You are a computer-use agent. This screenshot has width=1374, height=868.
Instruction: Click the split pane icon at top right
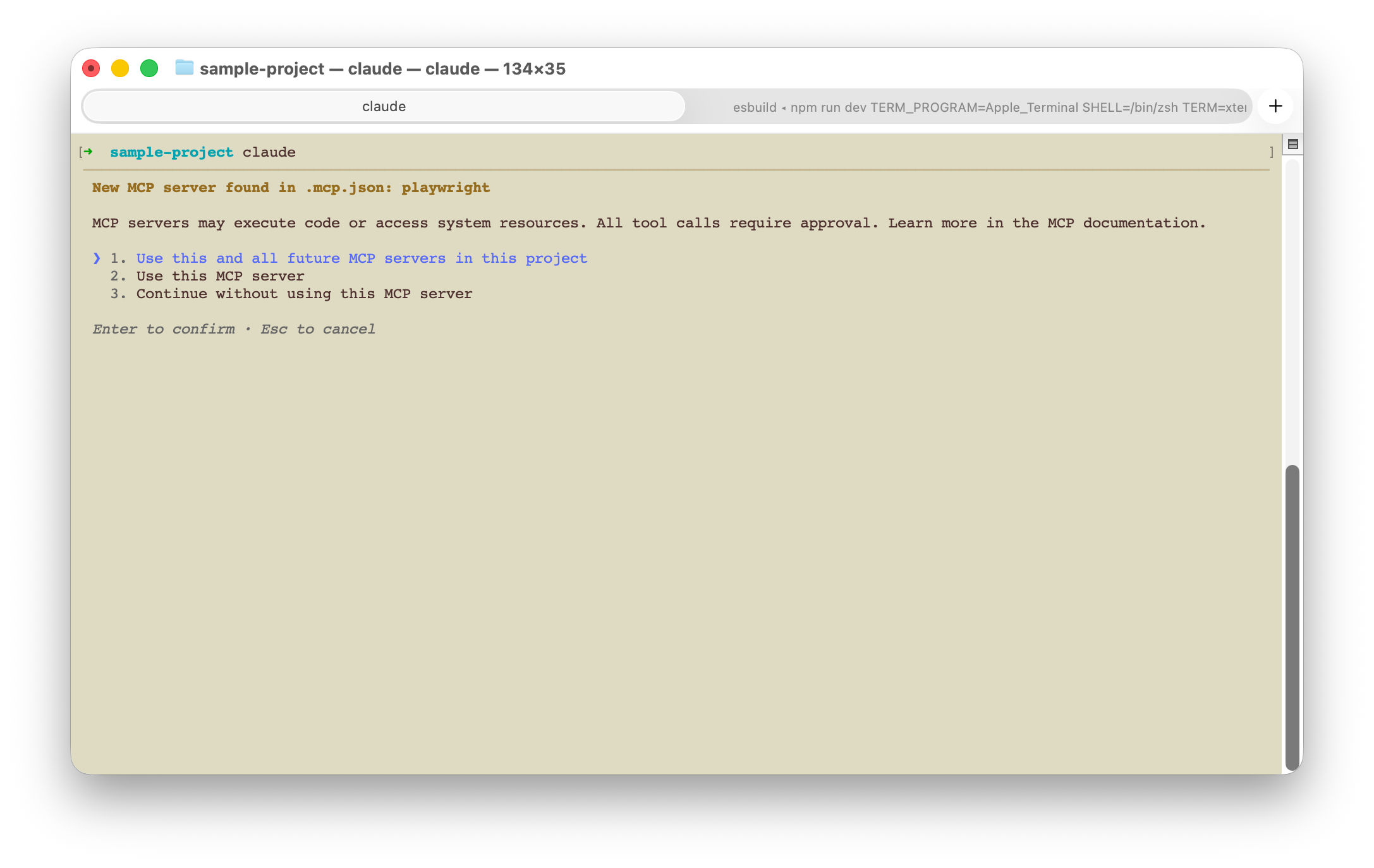[1292, 145]
